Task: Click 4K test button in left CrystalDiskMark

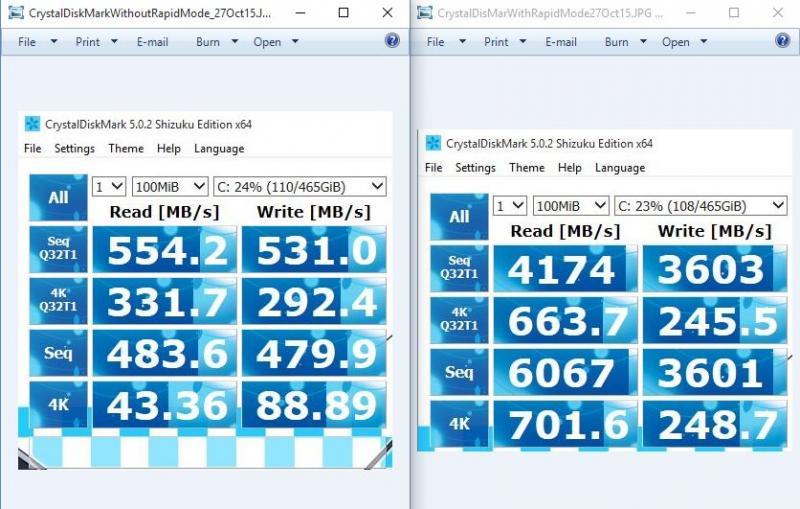Action: [x=58, y=404]
